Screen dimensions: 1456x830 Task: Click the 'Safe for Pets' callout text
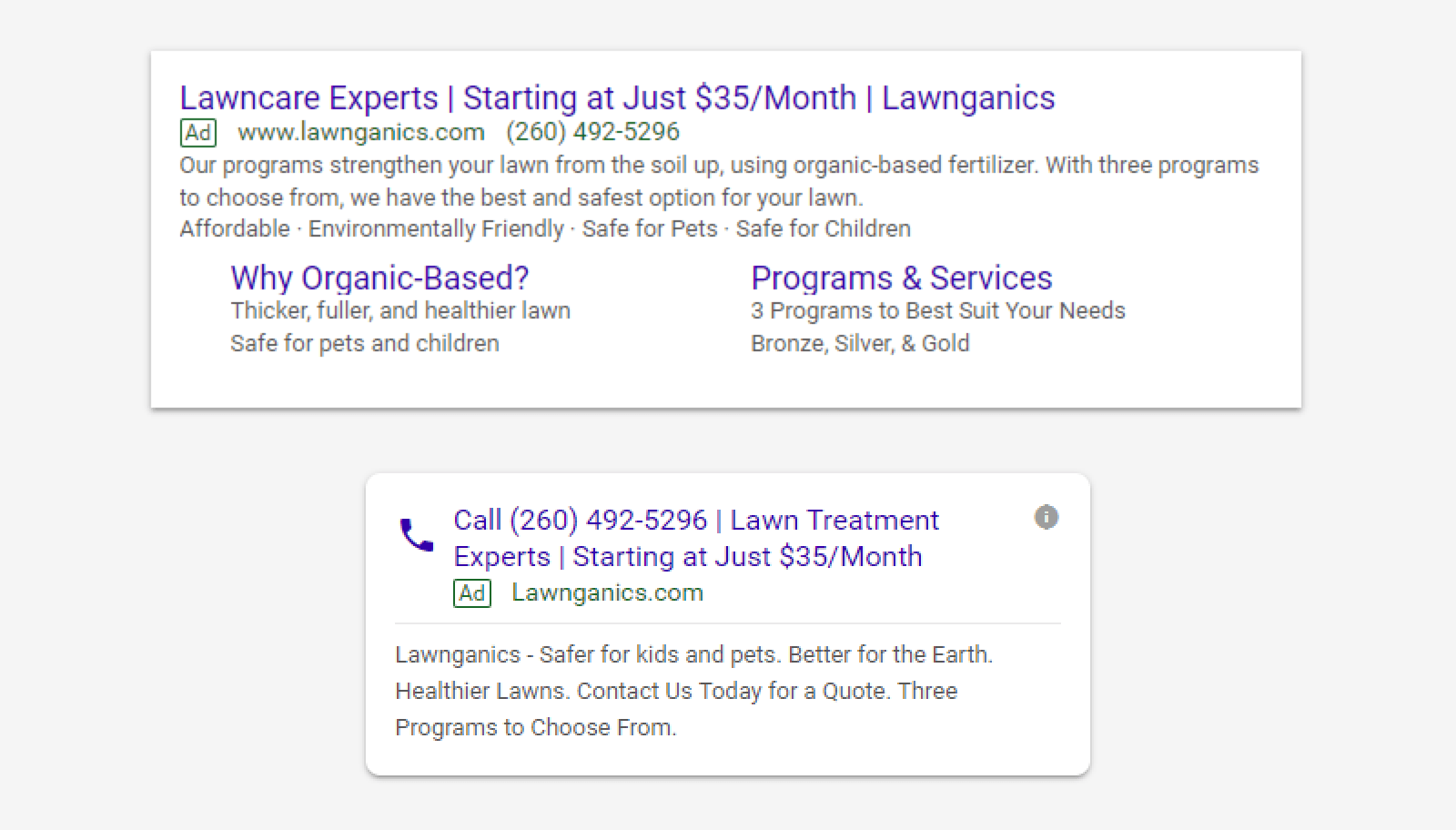pos(648,228)
